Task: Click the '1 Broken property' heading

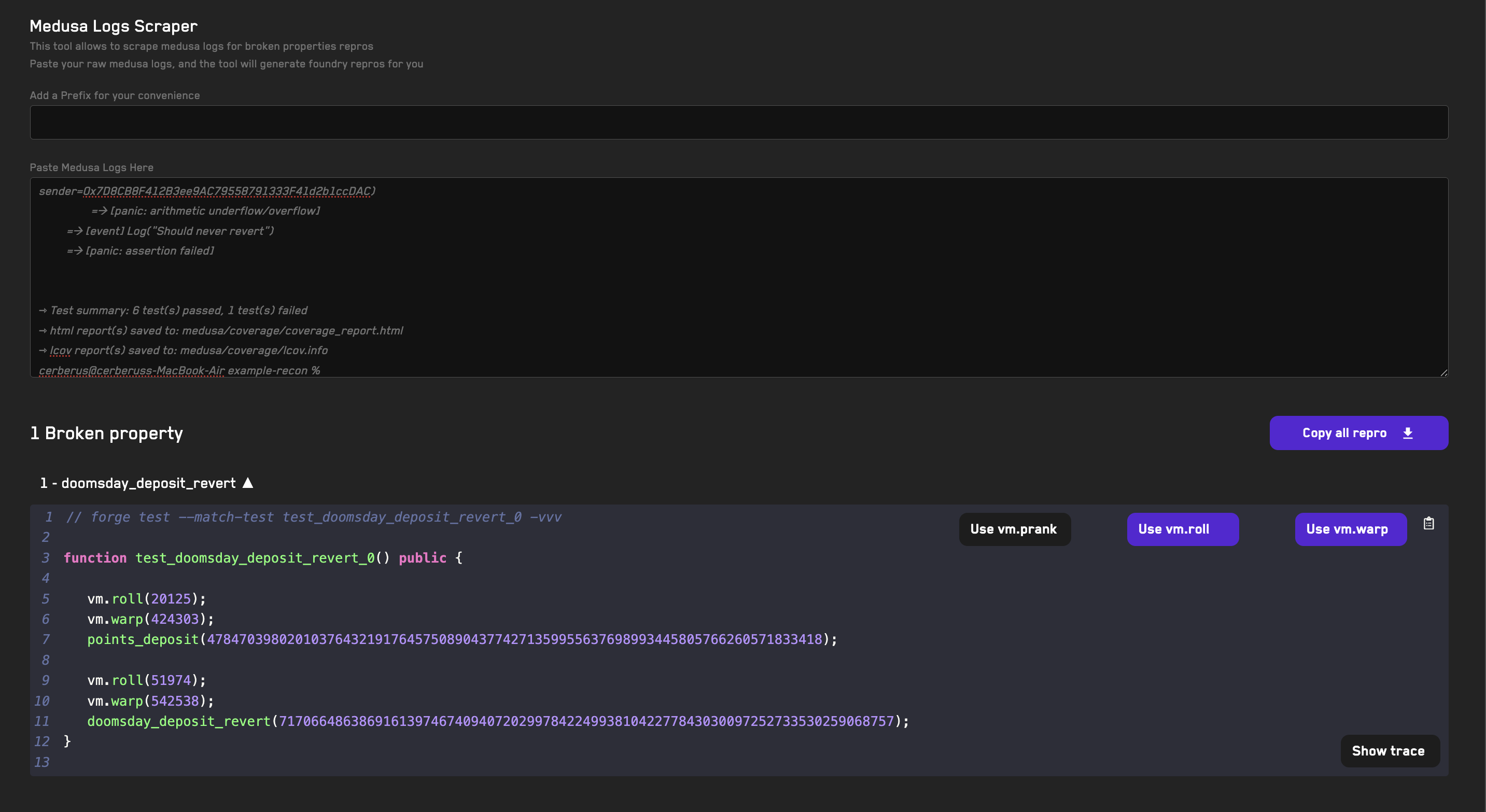Action: pos(106,433)
